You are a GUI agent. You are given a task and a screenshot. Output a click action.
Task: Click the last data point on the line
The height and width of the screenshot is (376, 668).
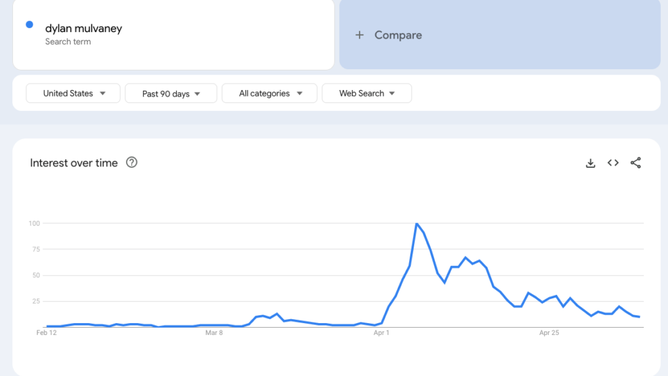point(639,317)
